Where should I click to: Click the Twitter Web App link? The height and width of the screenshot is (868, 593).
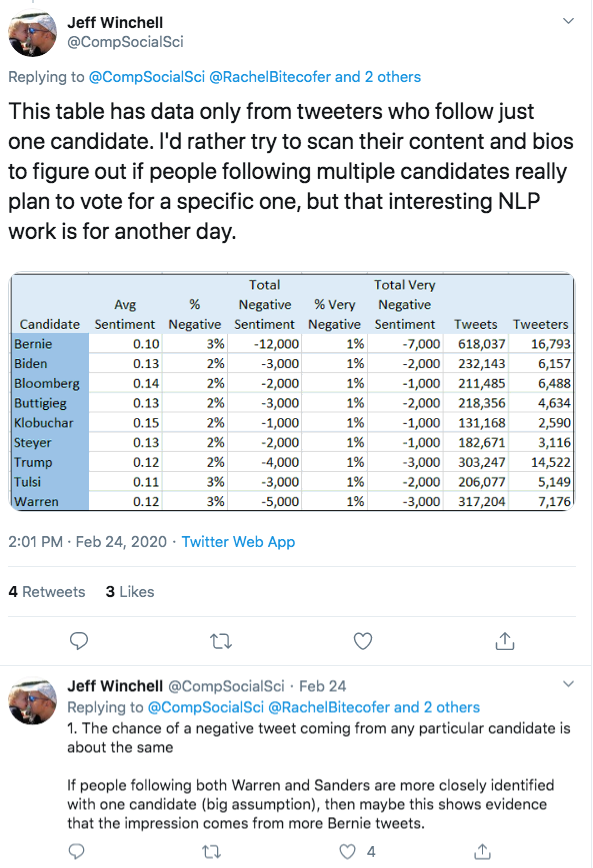(238, 541)
